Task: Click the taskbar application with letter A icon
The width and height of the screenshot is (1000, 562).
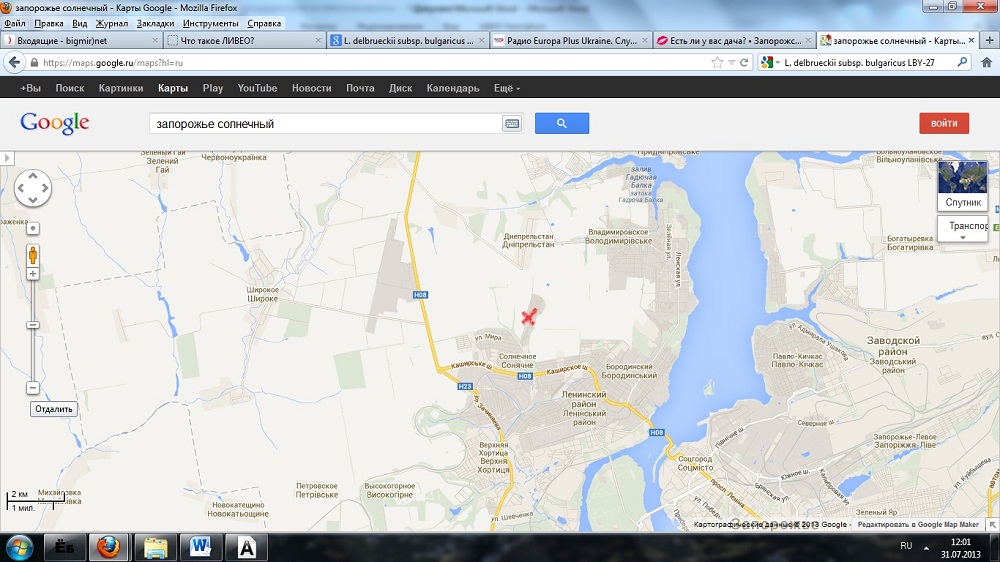Action: (247, 547)
